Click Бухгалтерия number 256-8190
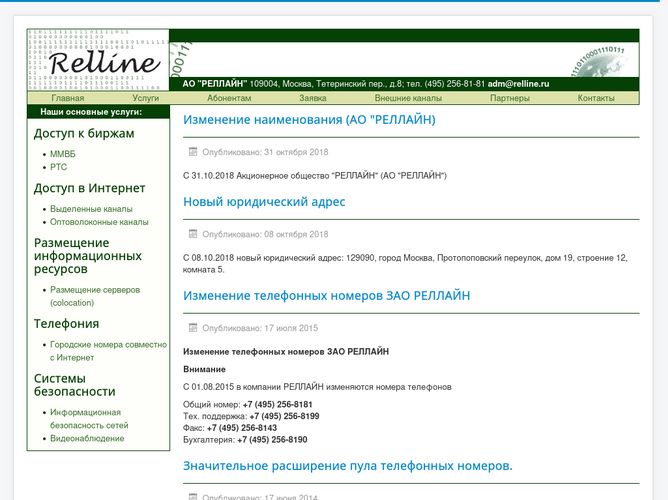The width and height of the screenshot is (668, 500). (272, 440)
